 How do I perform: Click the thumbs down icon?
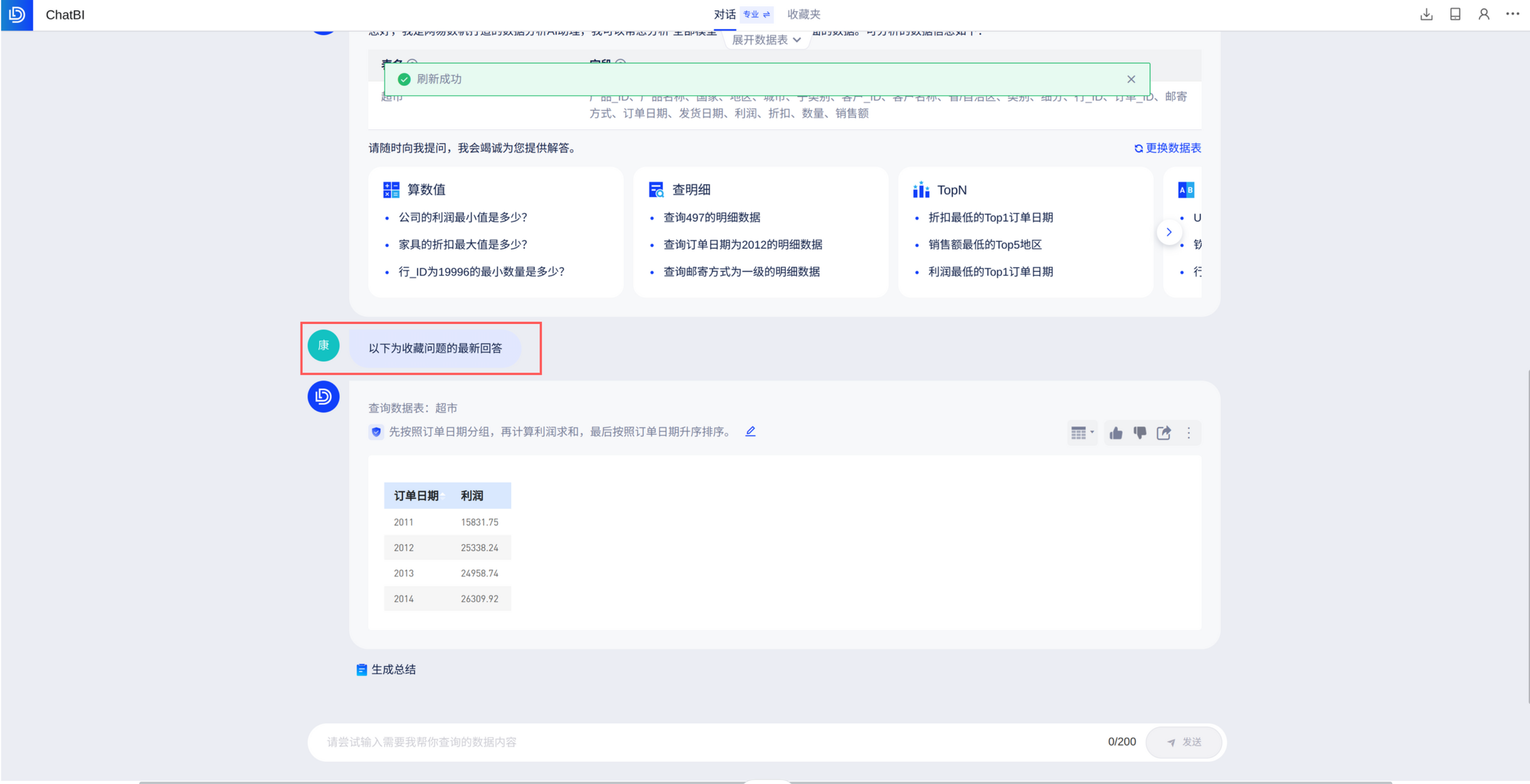[1139, 433]
